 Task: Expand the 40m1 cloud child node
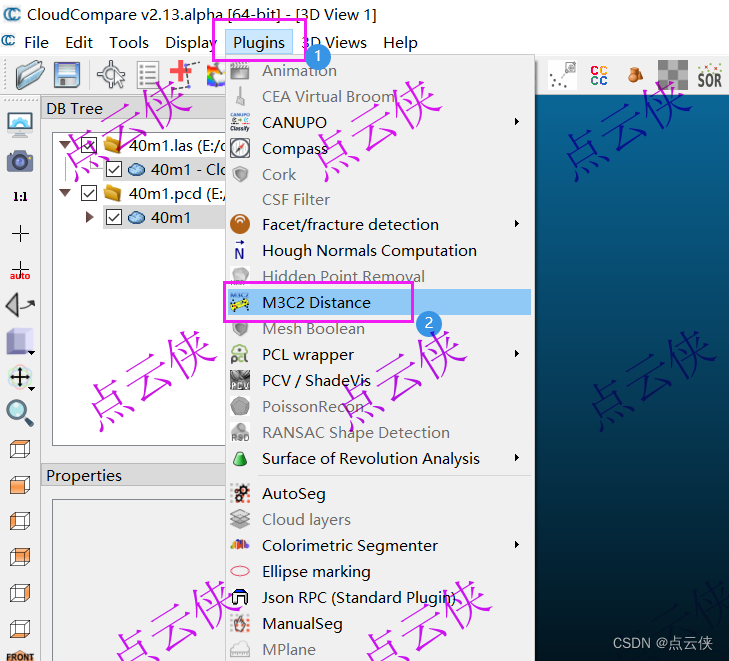pyautogui.click(x=90, y=217)
